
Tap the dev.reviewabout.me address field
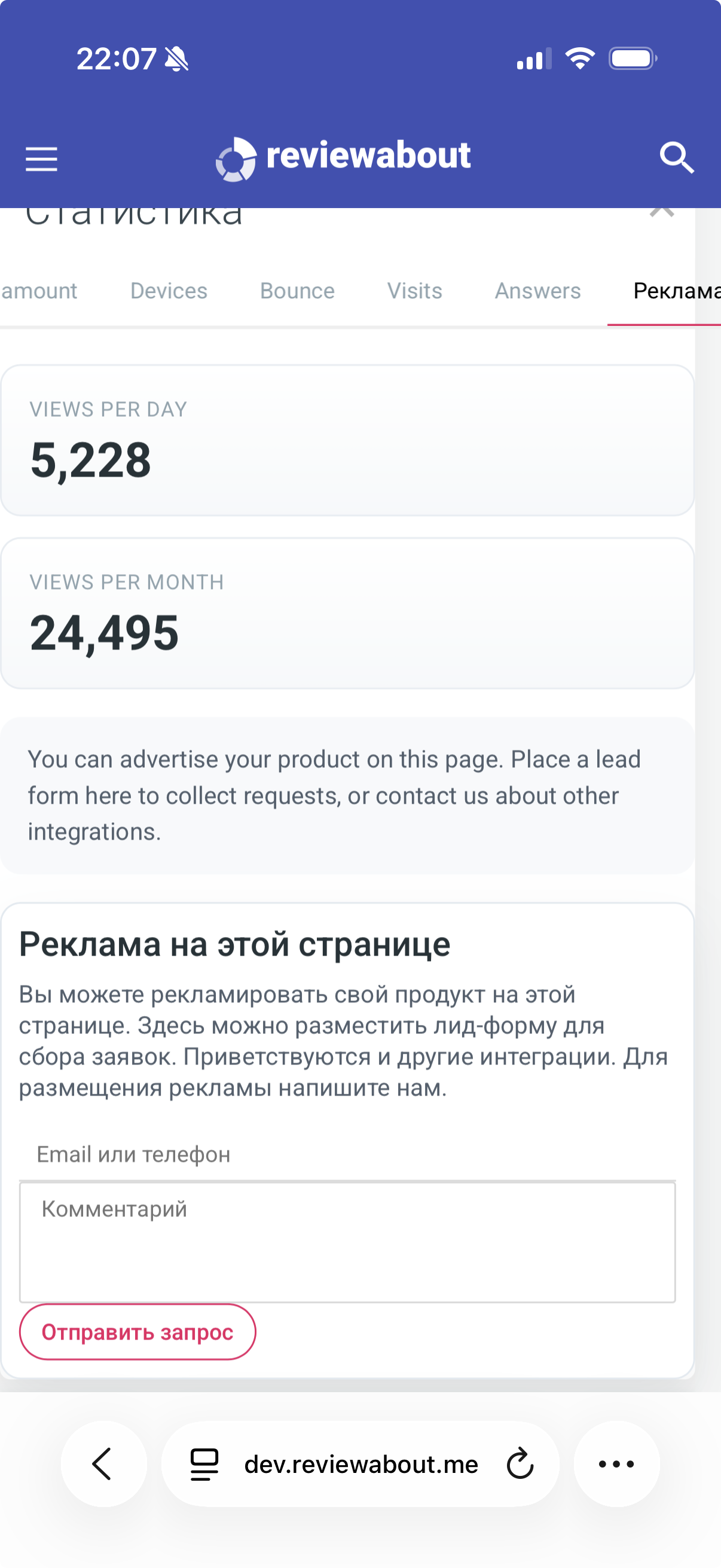pyautogui.click(x=361, y=1464)
